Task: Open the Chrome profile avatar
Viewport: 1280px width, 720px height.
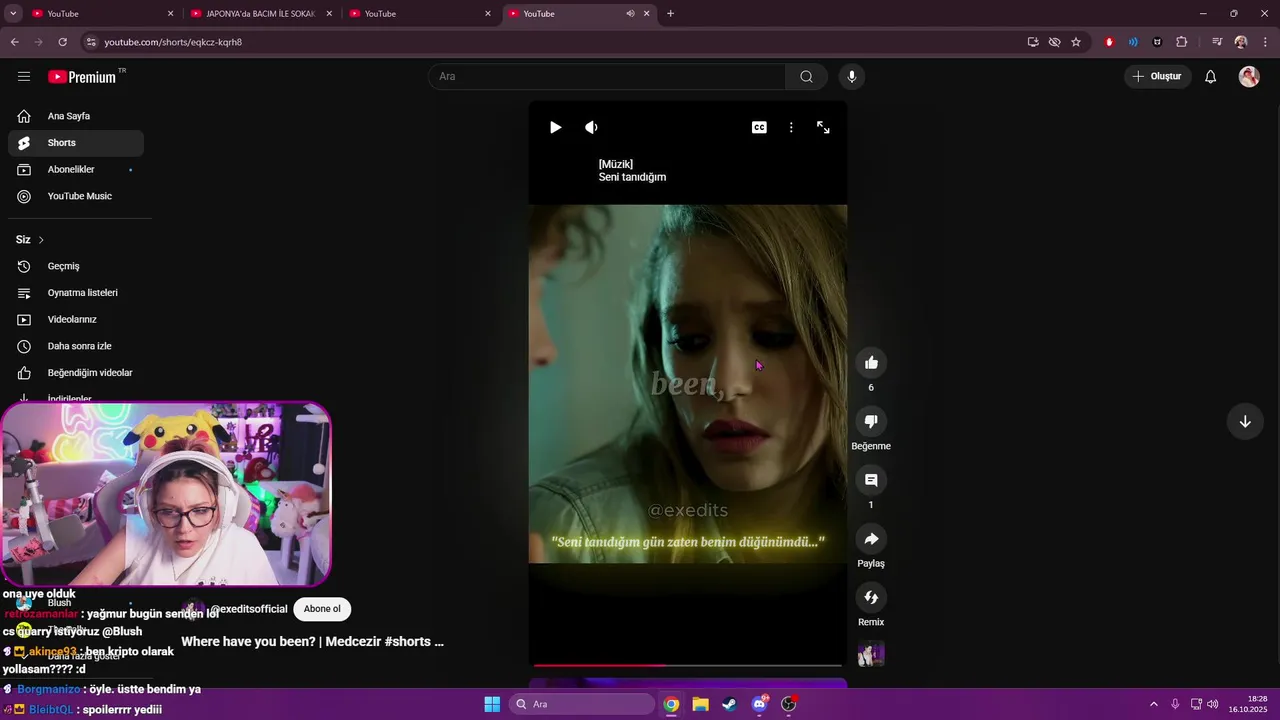Action: [1241, 42]
